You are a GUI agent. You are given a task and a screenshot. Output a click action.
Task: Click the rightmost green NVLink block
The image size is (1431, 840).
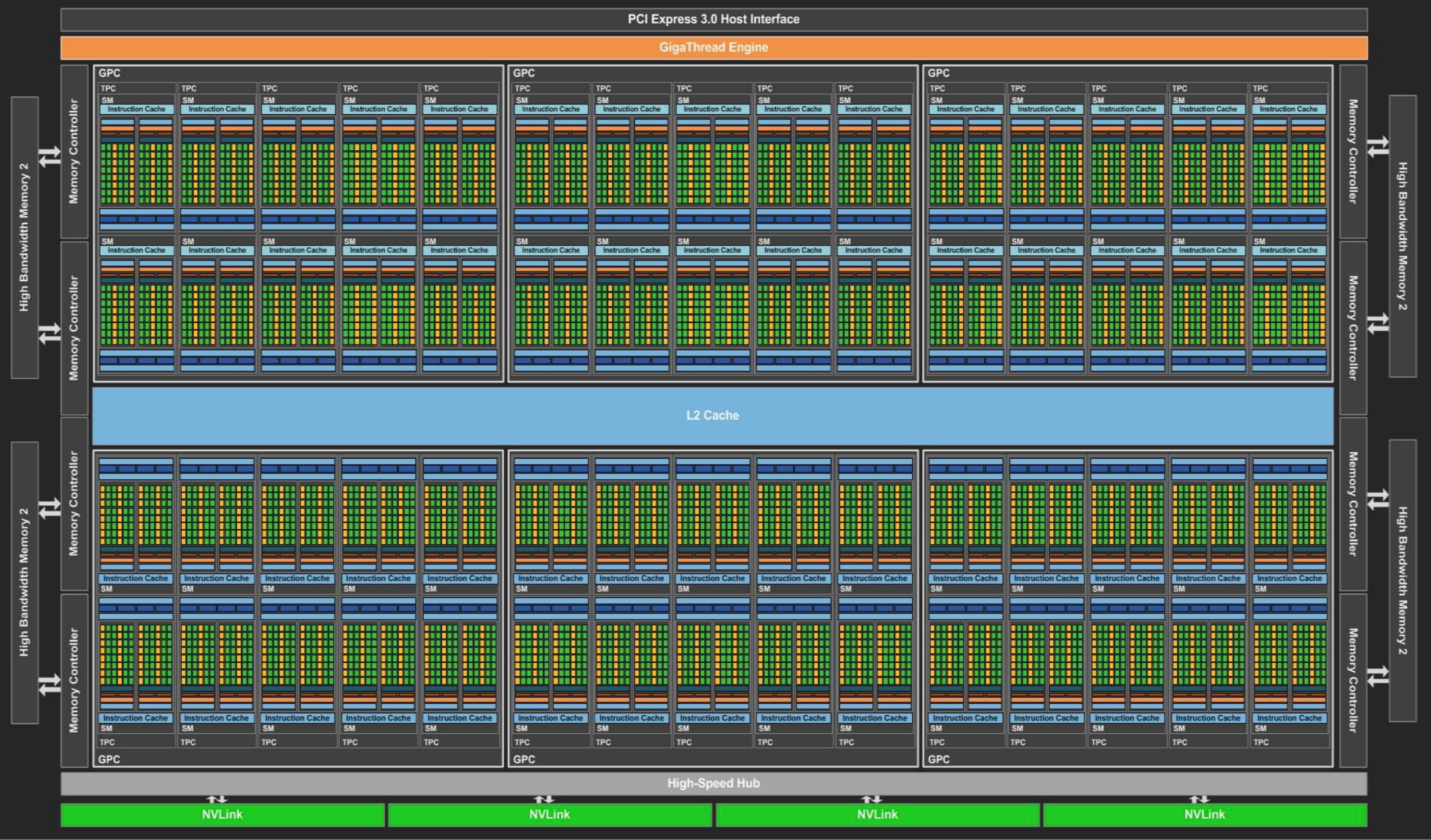1205,814
